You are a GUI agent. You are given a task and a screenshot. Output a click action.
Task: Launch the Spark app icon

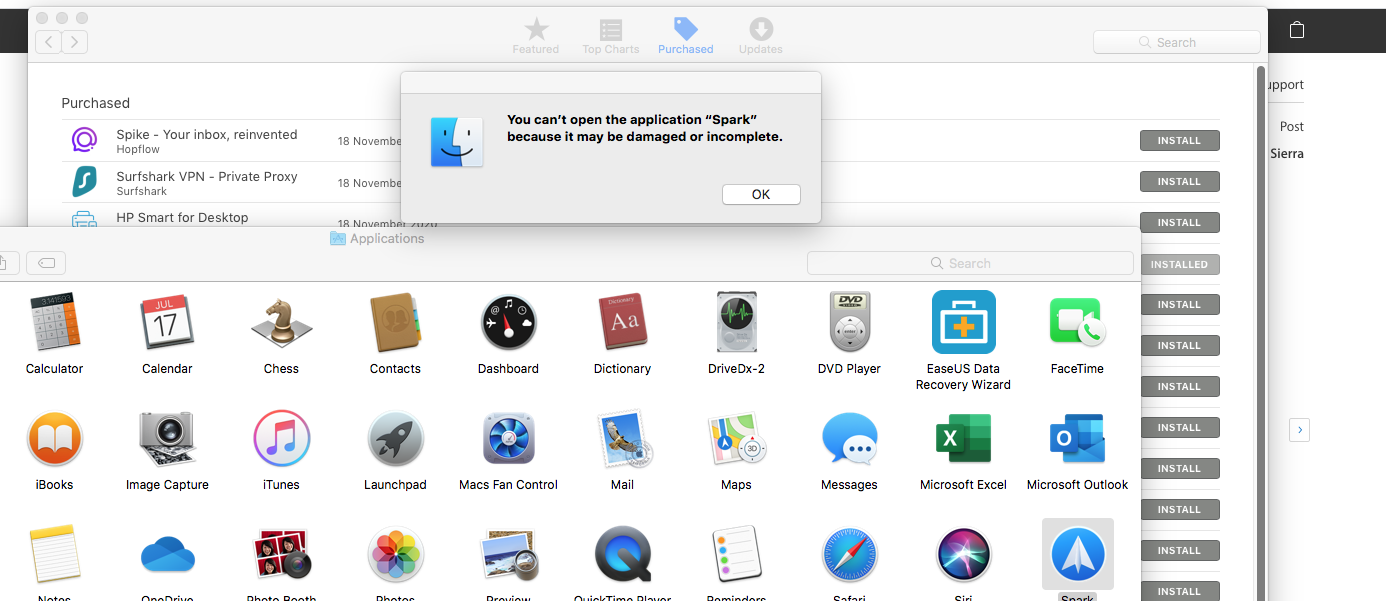tap(1077, 553)
